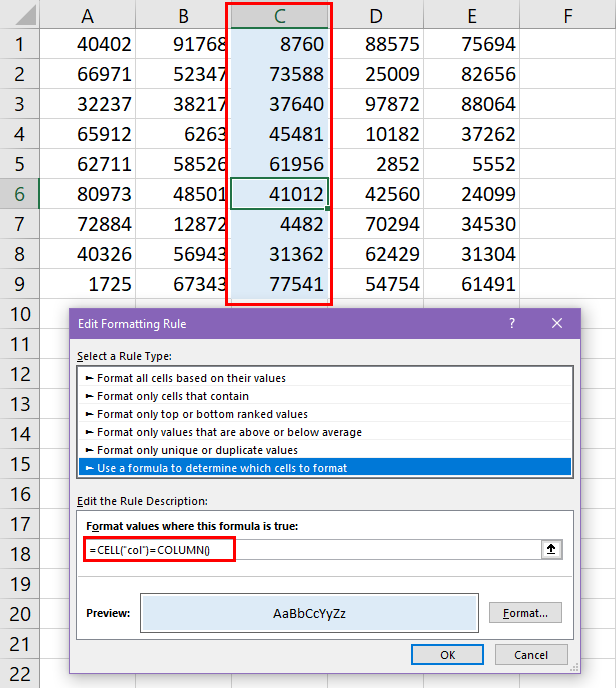Click the select-all corner triangle of the sheet
The height and width of the screenshot is (688, 616).
pyautogui.click(x=25, y=16)
